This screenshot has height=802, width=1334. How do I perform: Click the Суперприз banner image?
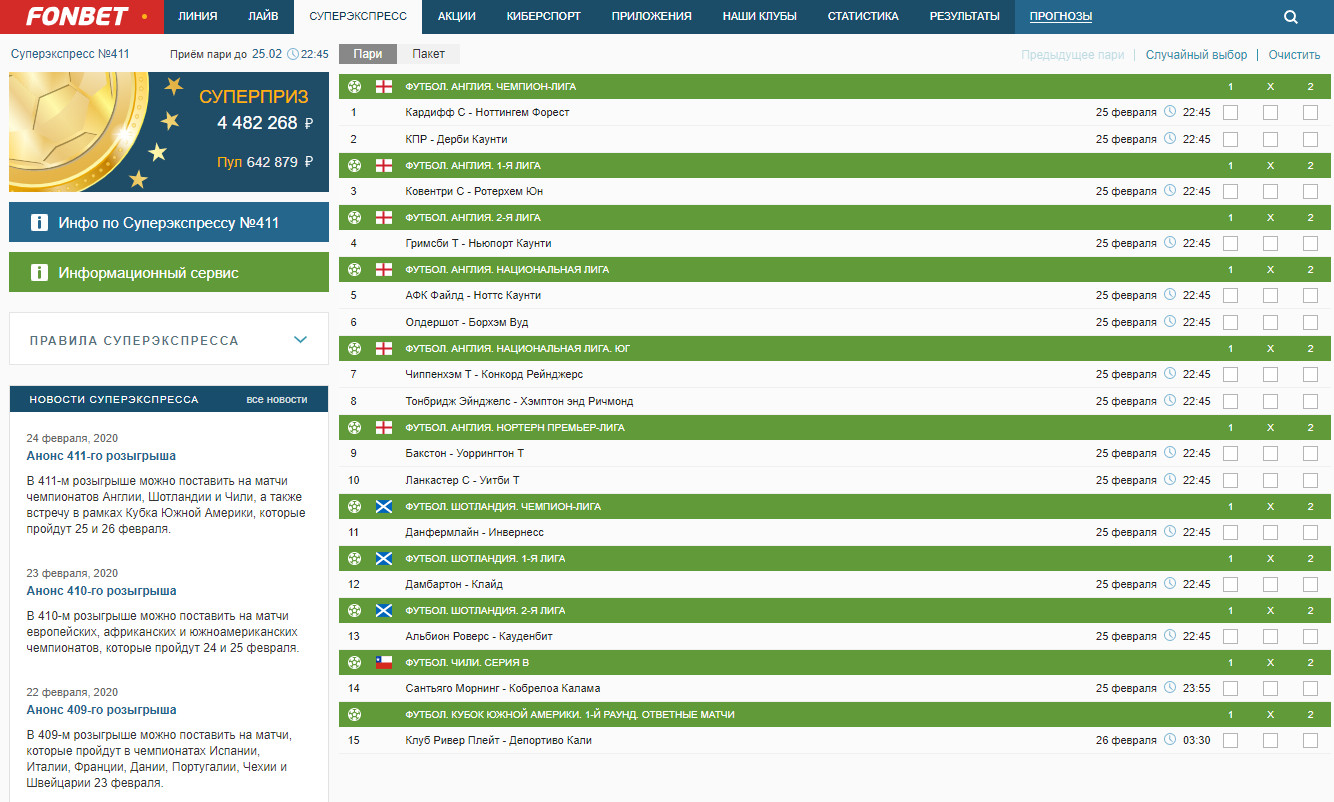click(169, 131)
